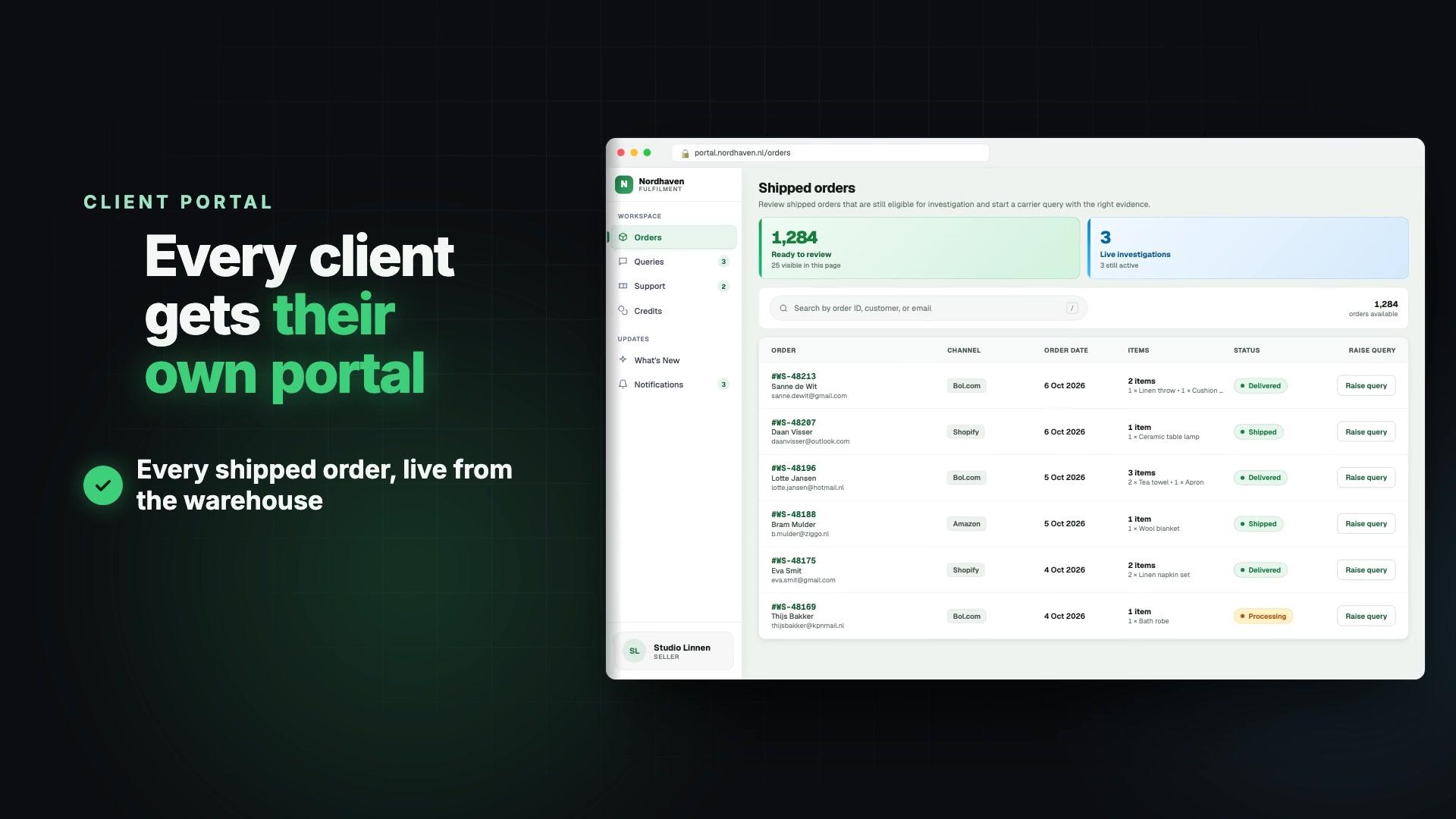Open order link #WS-48169

[x=793, y=607]
